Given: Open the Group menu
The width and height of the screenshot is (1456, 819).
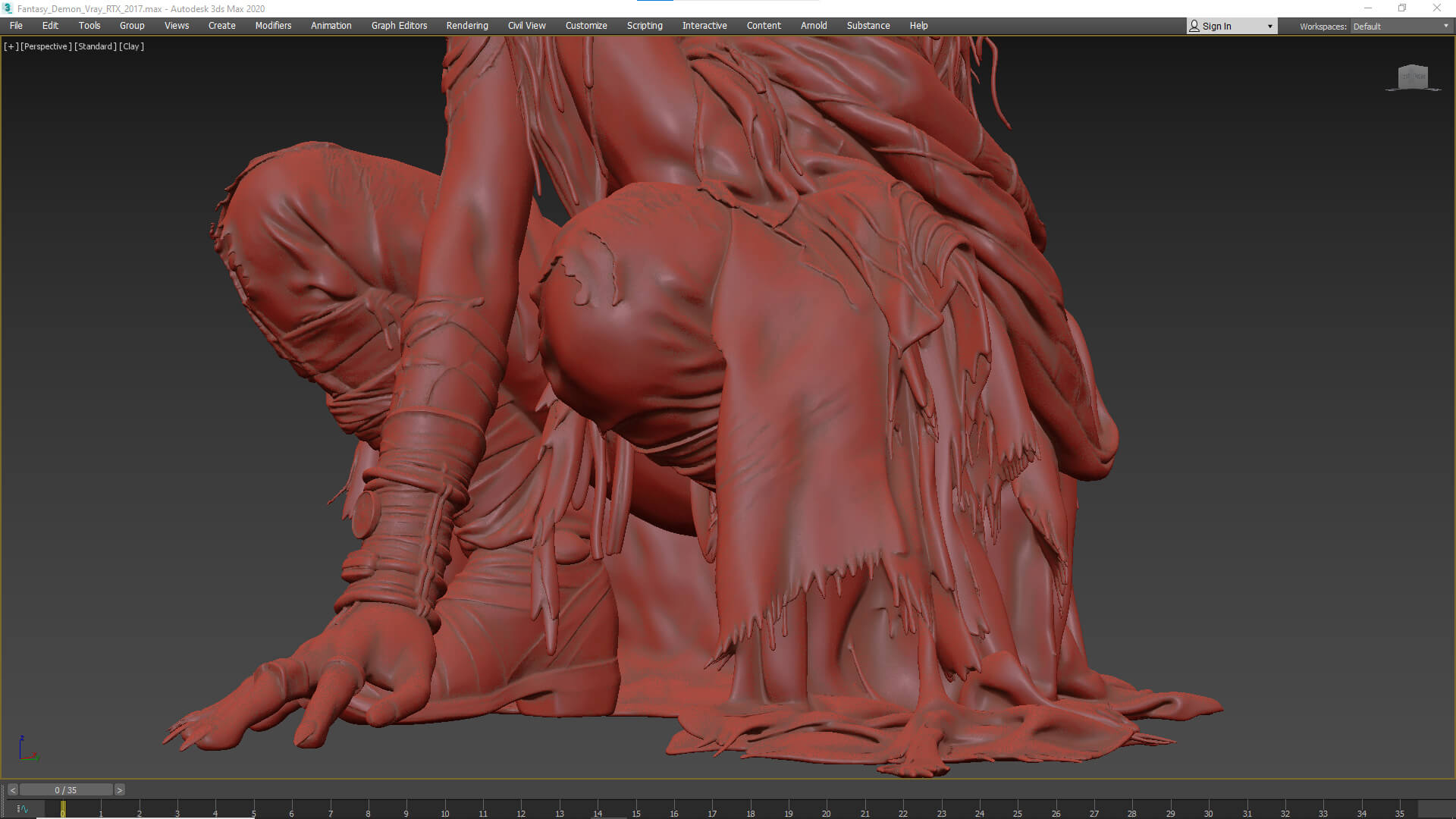Looking at the screenshot, I should [132, 25].
